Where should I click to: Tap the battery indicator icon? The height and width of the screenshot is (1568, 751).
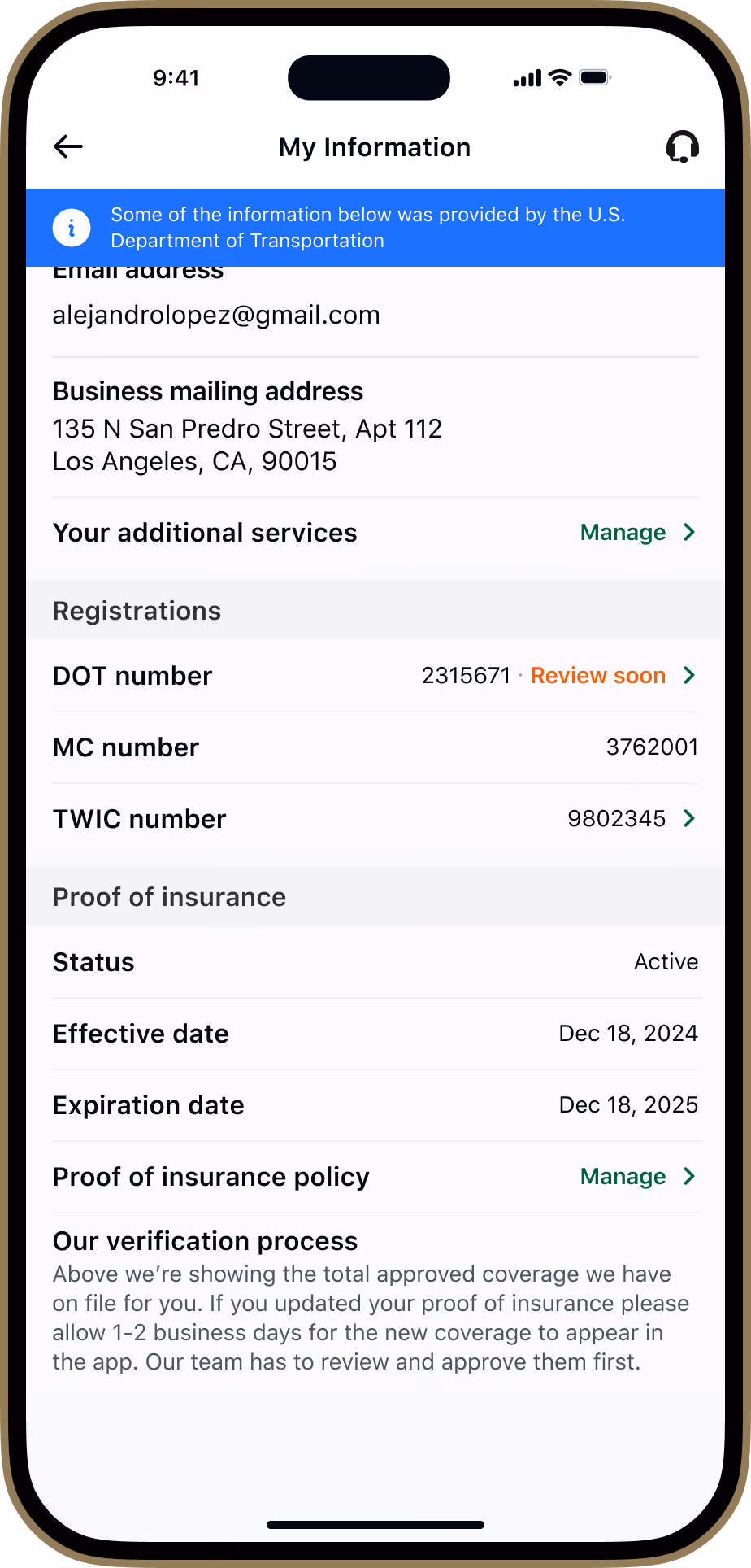pyautogui.click(x=595, y=77)
